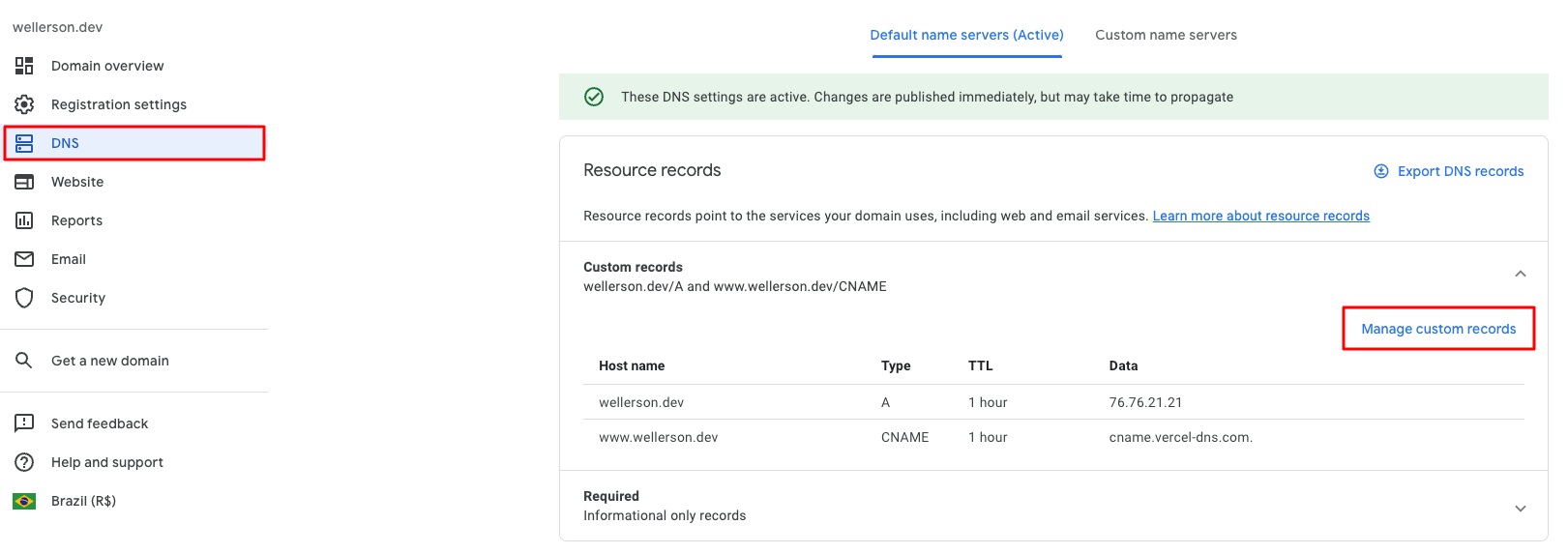Switch to Custom name servers tab
The height and width of the screenshot is (554, 1568).
[x=1166, y=35]
